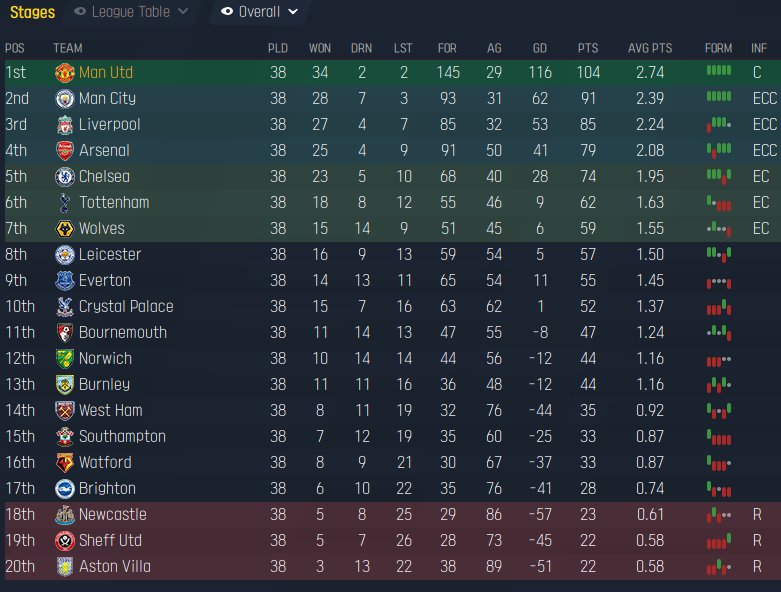Click the Liverpool club badge icon

point(64,125)
